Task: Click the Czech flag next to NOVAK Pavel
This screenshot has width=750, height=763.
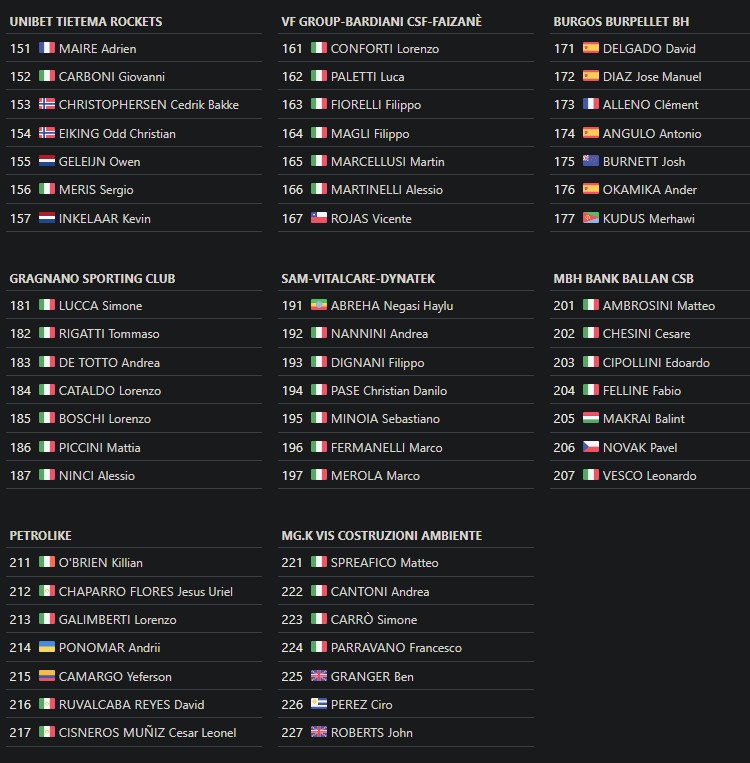Action: point(591,446)
